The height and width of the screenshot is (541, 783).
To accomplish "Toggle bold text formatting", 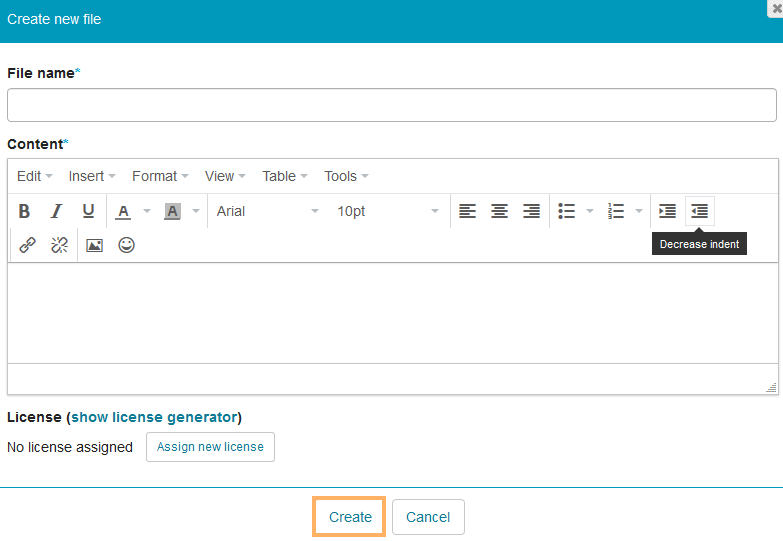I will click(25, 211).
